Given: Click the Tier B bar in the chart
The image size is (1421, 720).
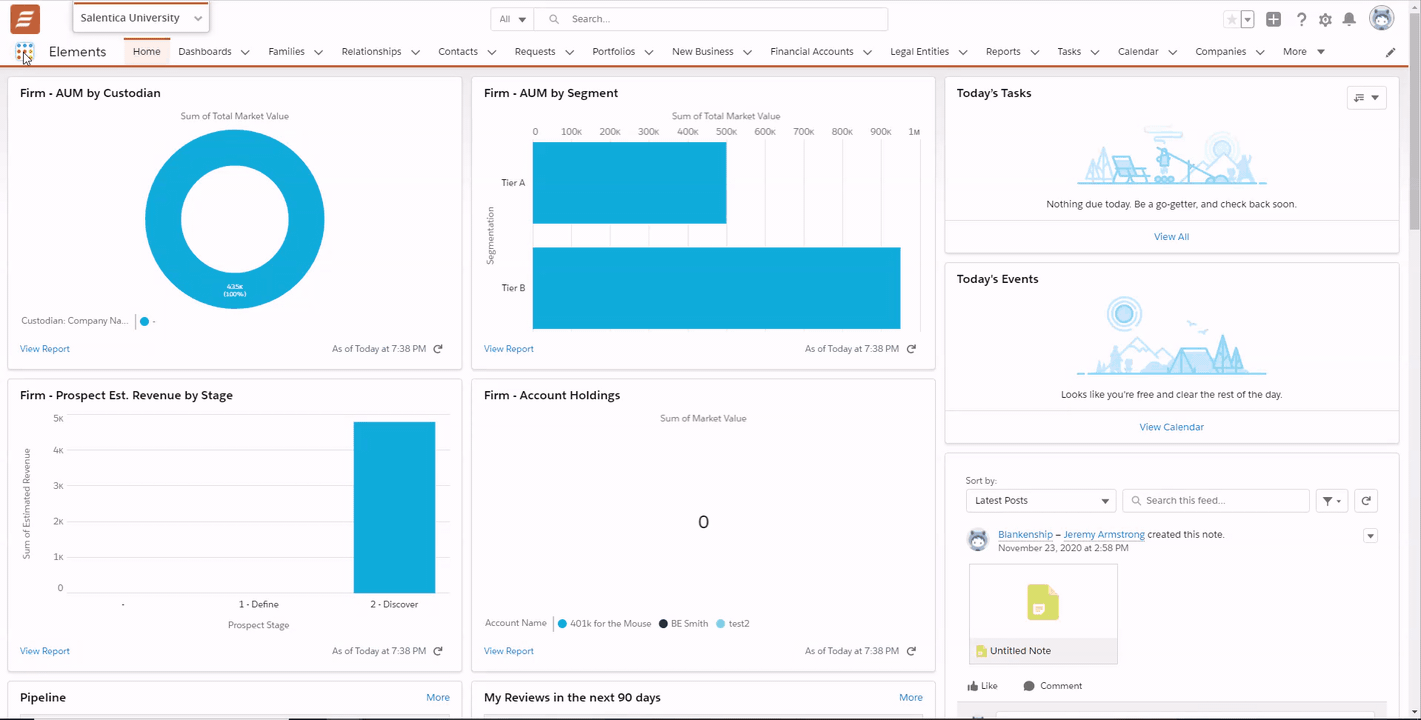Looking at the screenshot, I should coord(716,288).
